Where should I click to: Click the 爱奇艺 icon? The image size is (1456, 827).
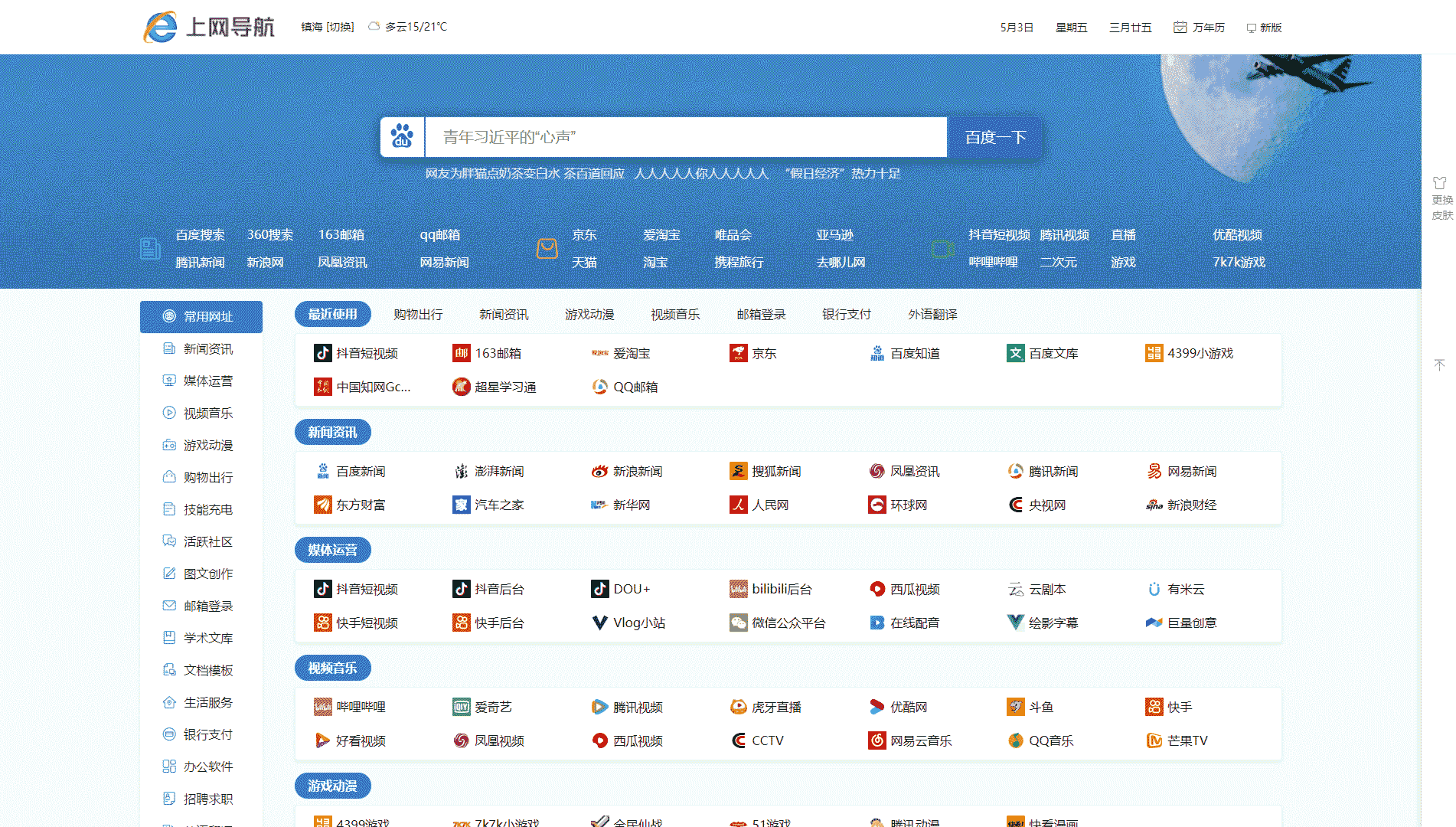461,707
